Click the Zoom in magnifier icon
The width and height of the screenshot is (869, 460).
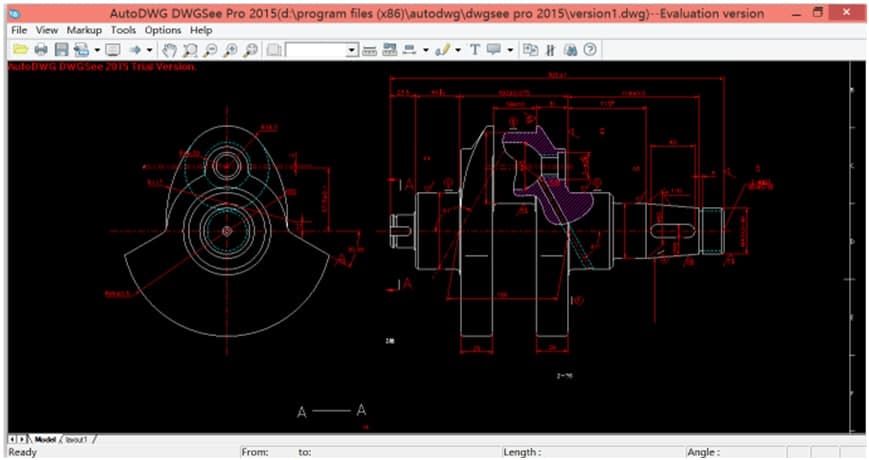(230, 49)
